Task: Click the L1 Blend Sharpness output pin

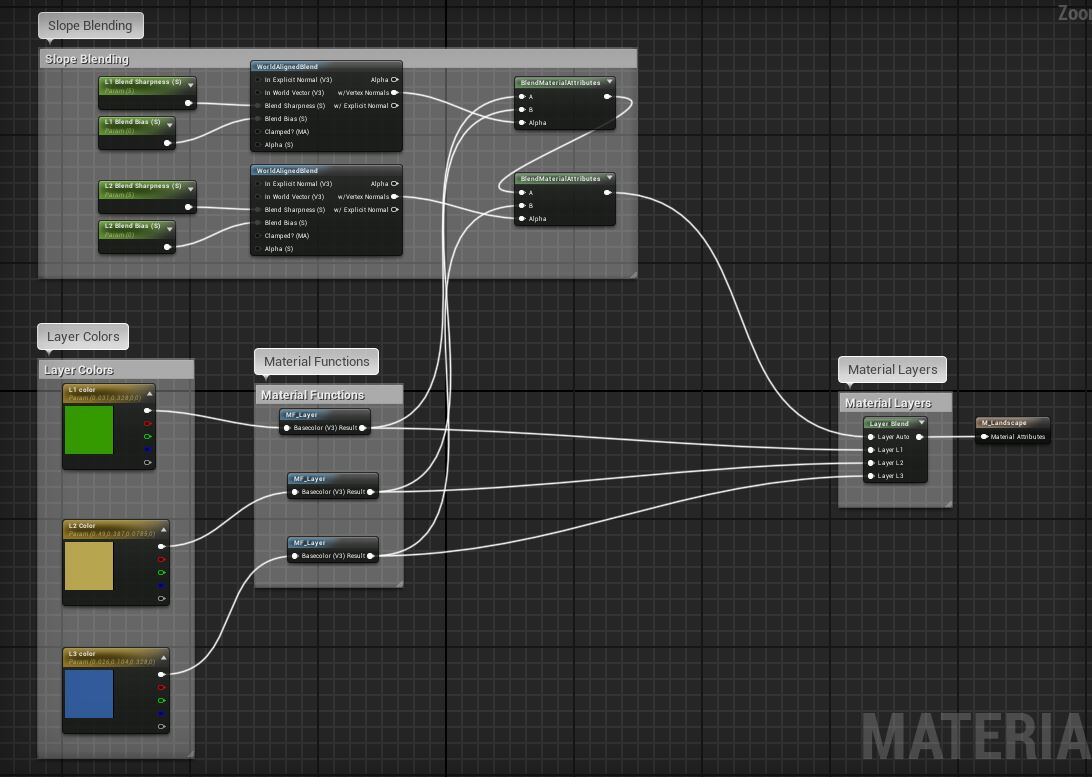Action: (x=188, y=103)
